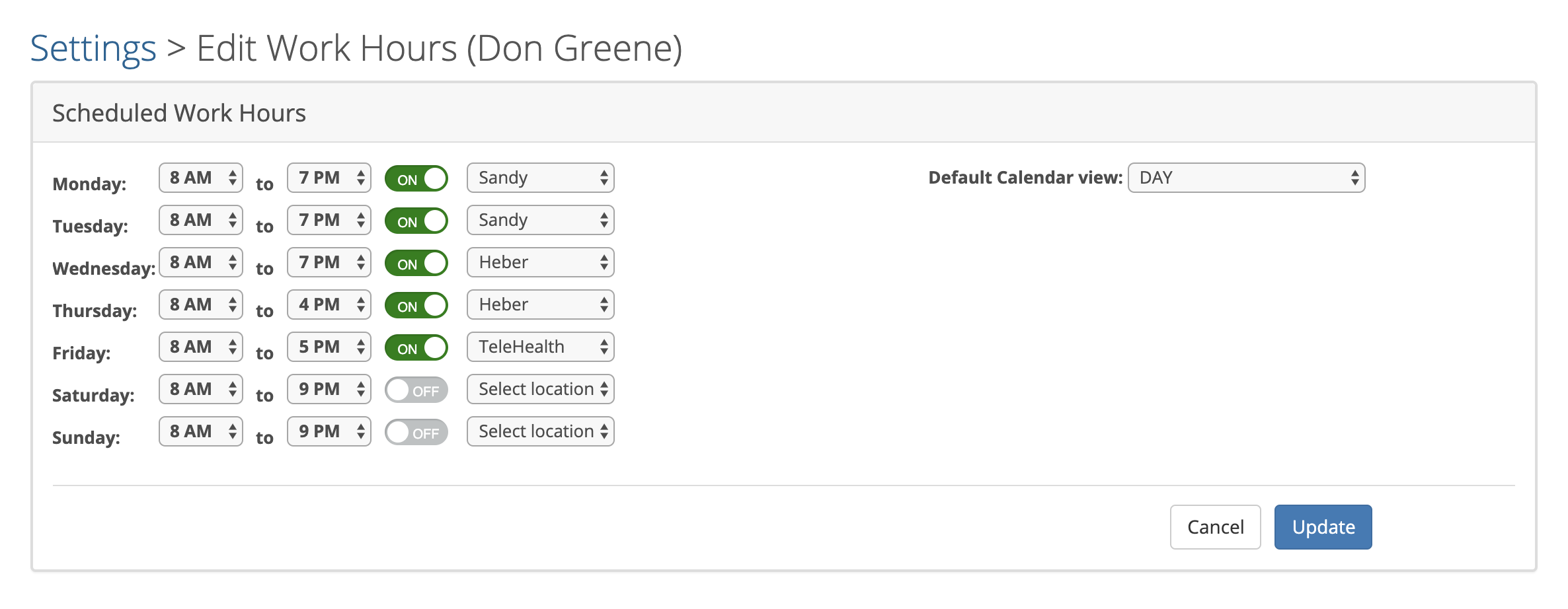Change Friday TeleHealth location dropdown
This screenshot has height=609, width=1568.
pos(541,347)
